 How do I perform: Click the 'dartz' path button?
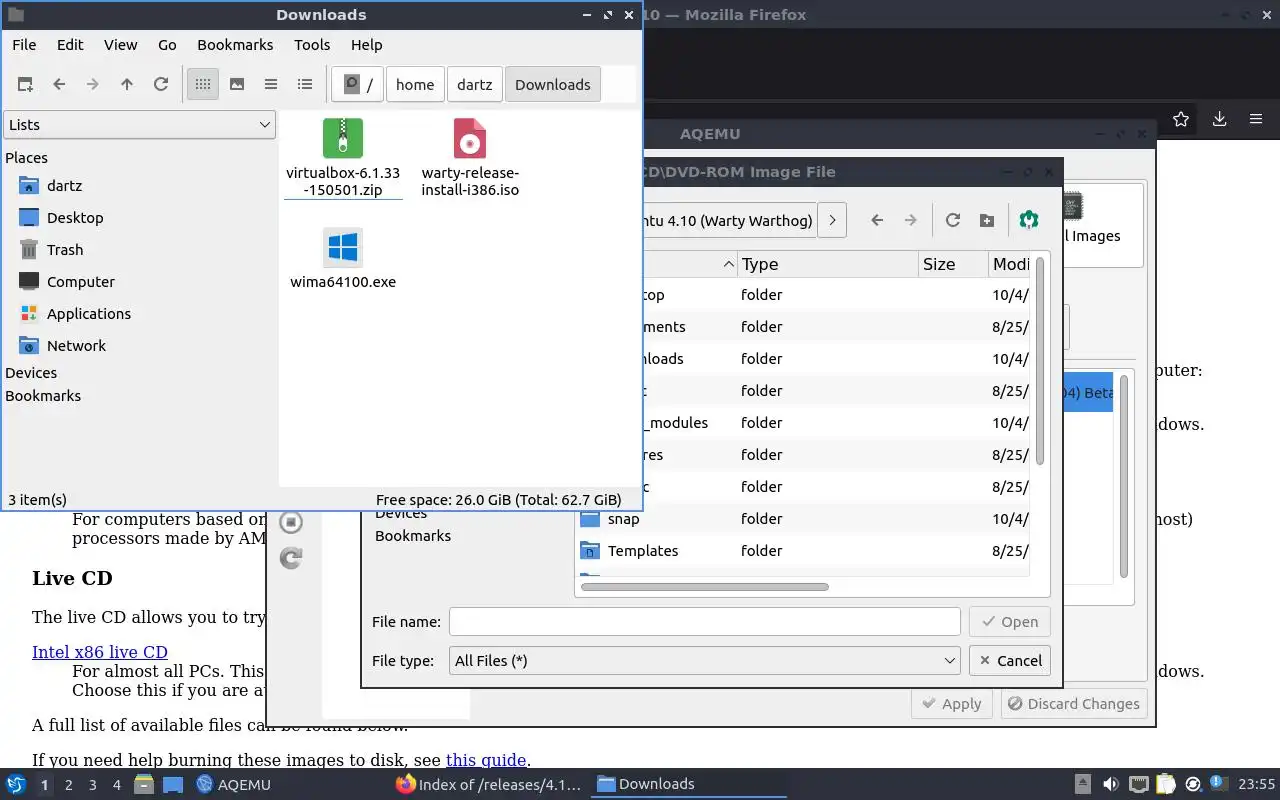tap(475, 85)
